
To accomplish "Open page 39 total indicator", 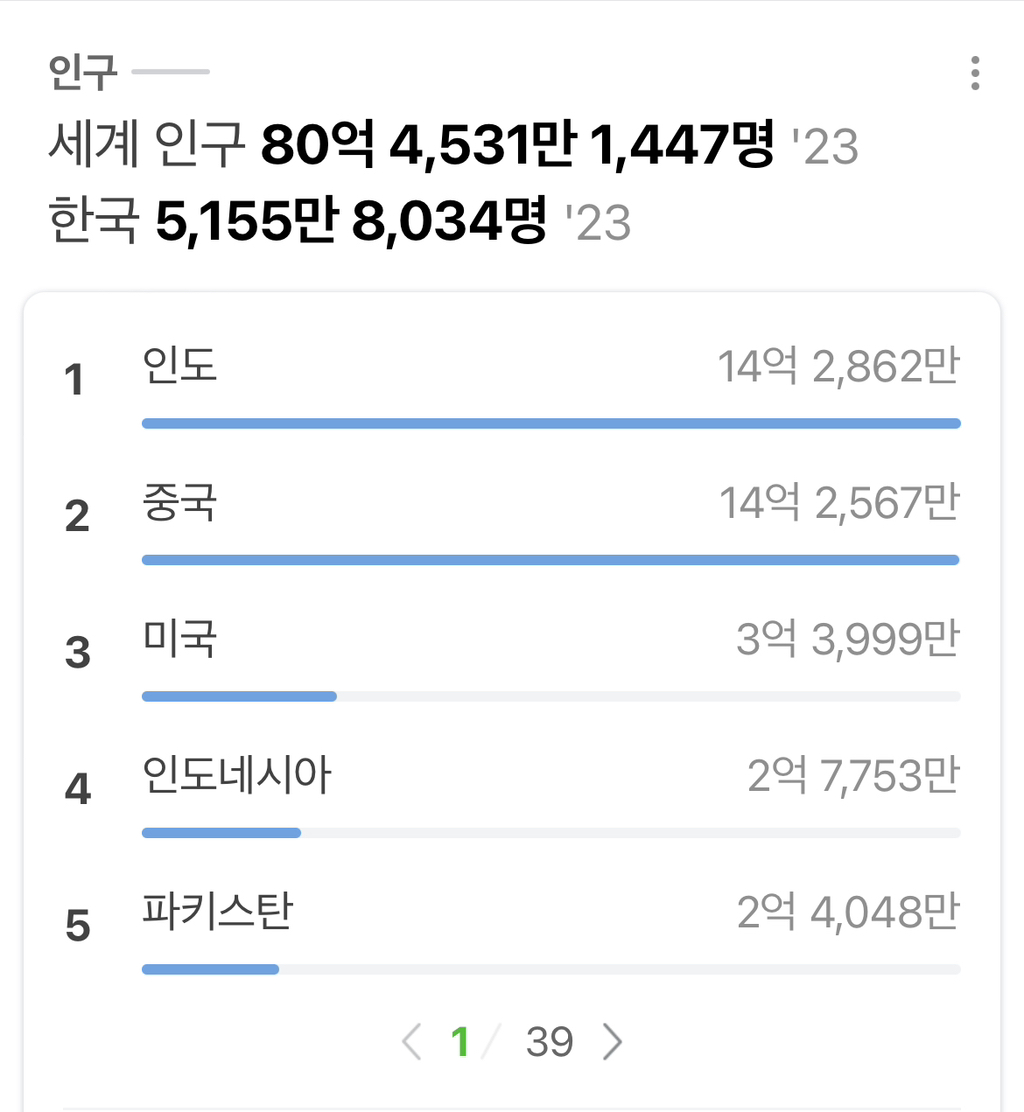I will (x=551, y=1043).
